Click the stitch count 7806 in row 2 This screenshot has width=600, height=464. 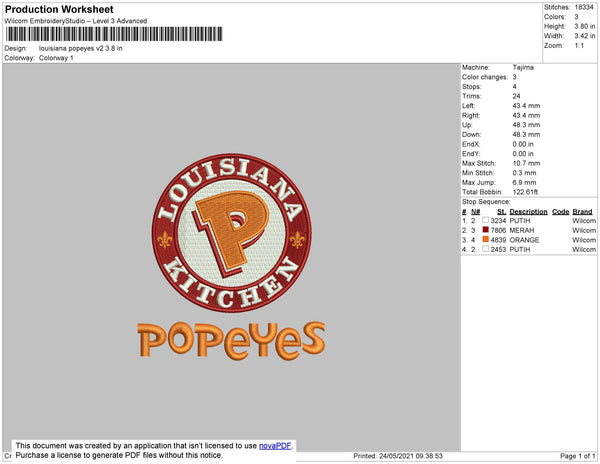[498, 230]
